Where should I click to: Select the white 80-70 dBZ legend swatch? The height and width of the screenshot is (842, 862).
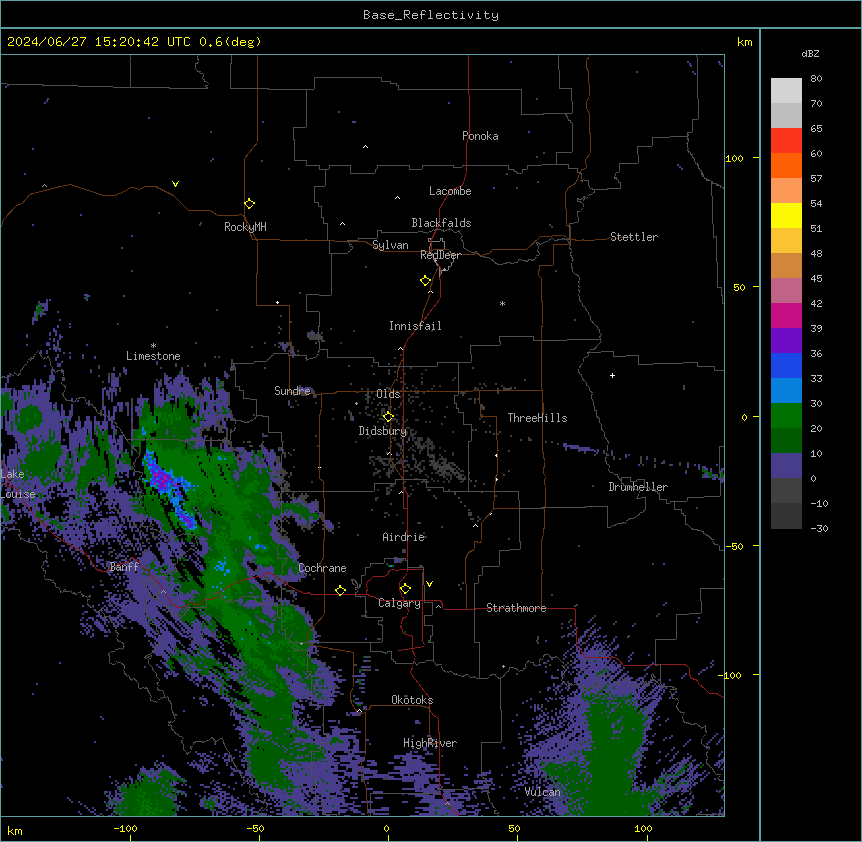click(x=786, y=91)
